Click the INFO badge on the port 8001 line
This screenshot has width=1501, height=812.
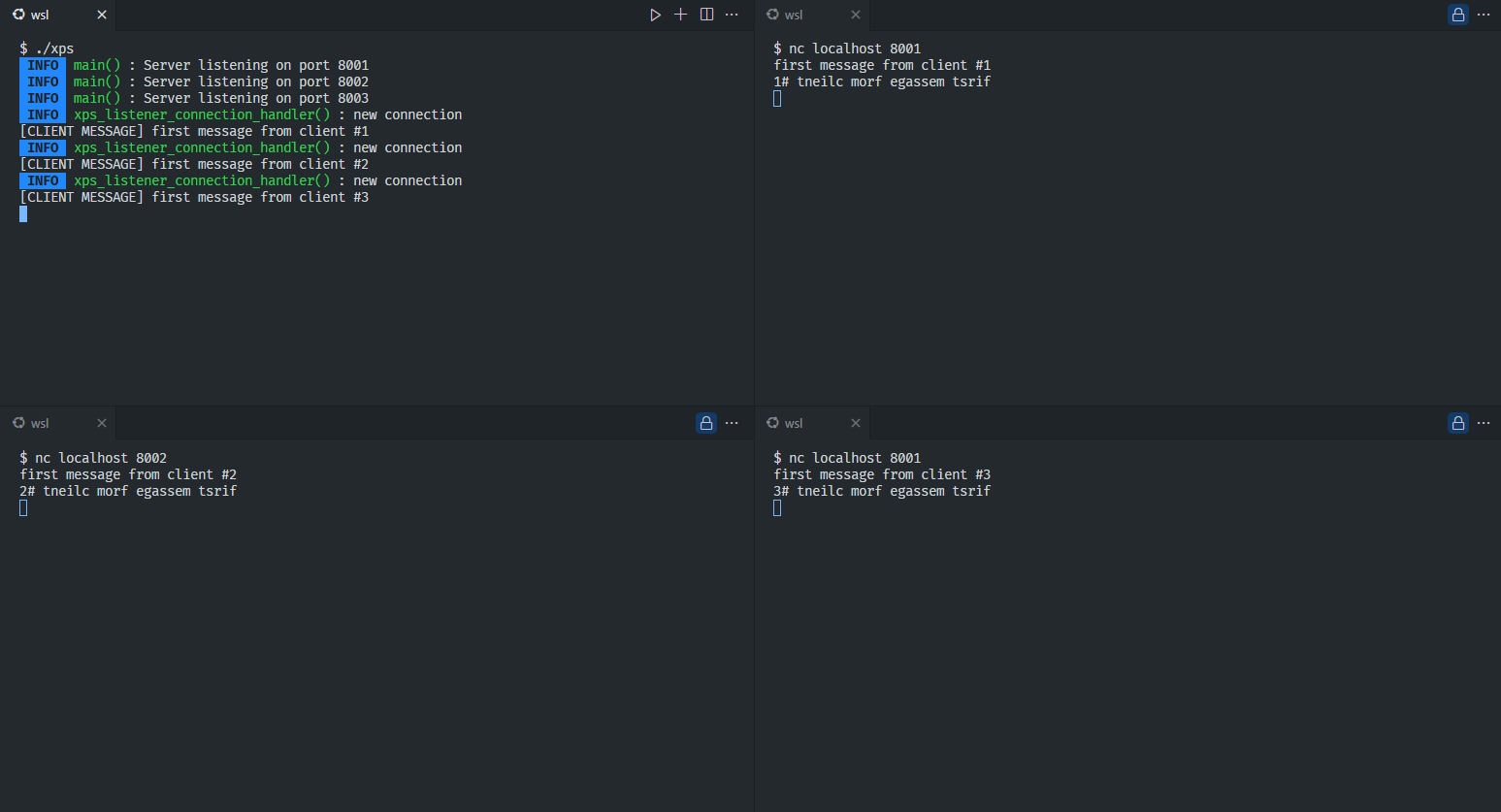[x=43, y=65]
